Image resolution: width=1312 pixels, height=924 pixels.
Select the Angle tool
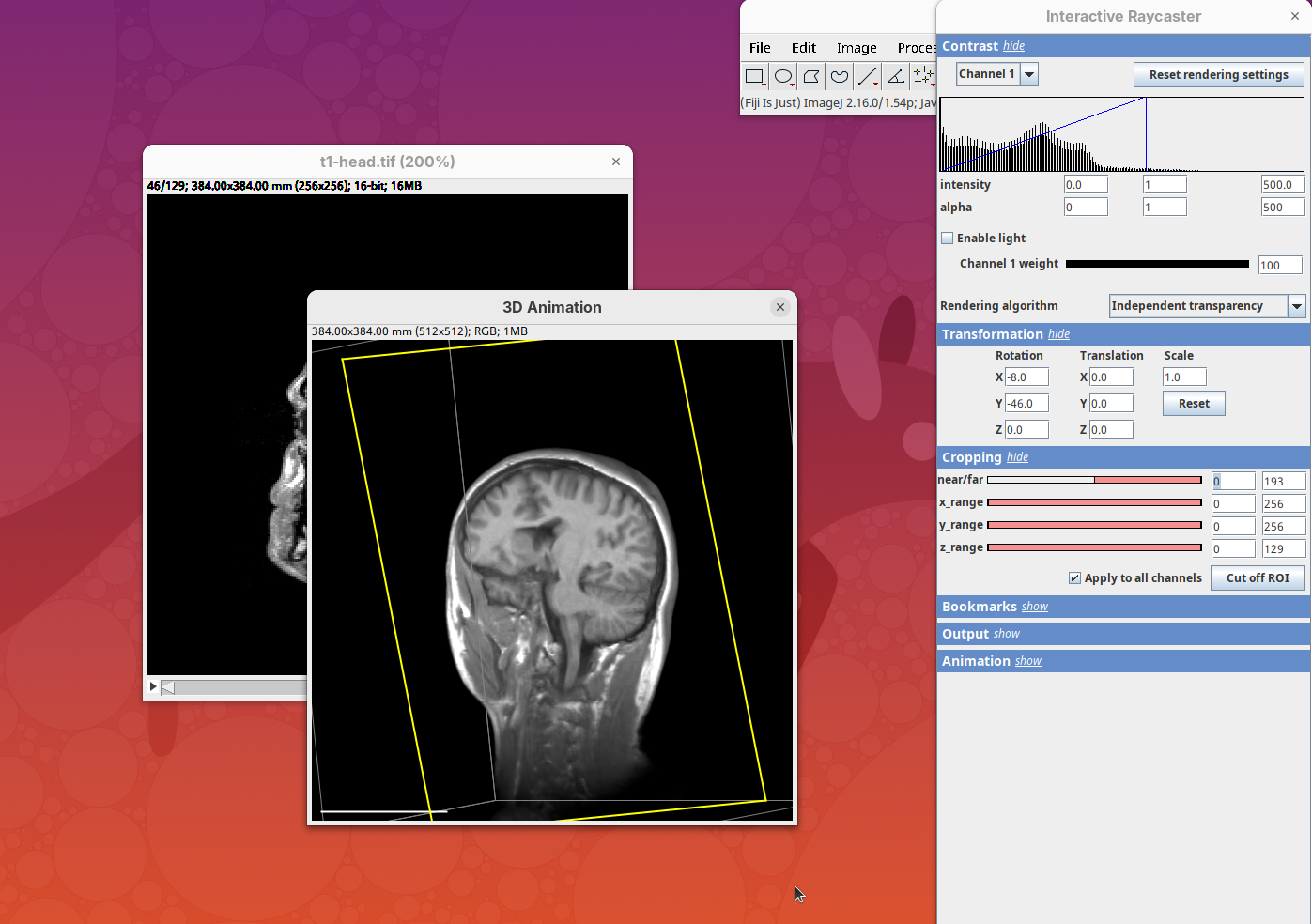tap(896, 77)
